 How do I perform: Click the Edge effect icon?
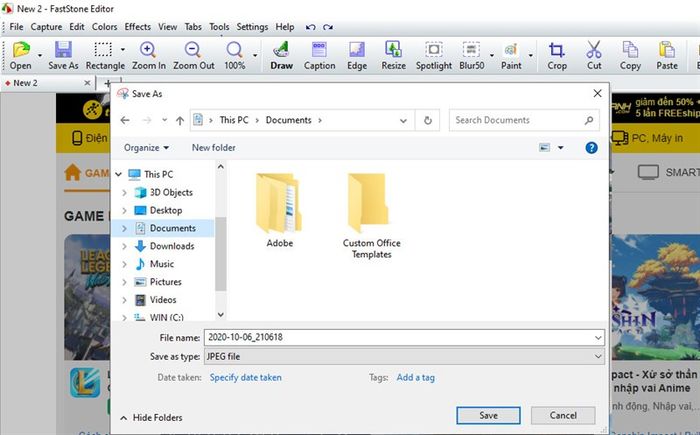(357, 50)
